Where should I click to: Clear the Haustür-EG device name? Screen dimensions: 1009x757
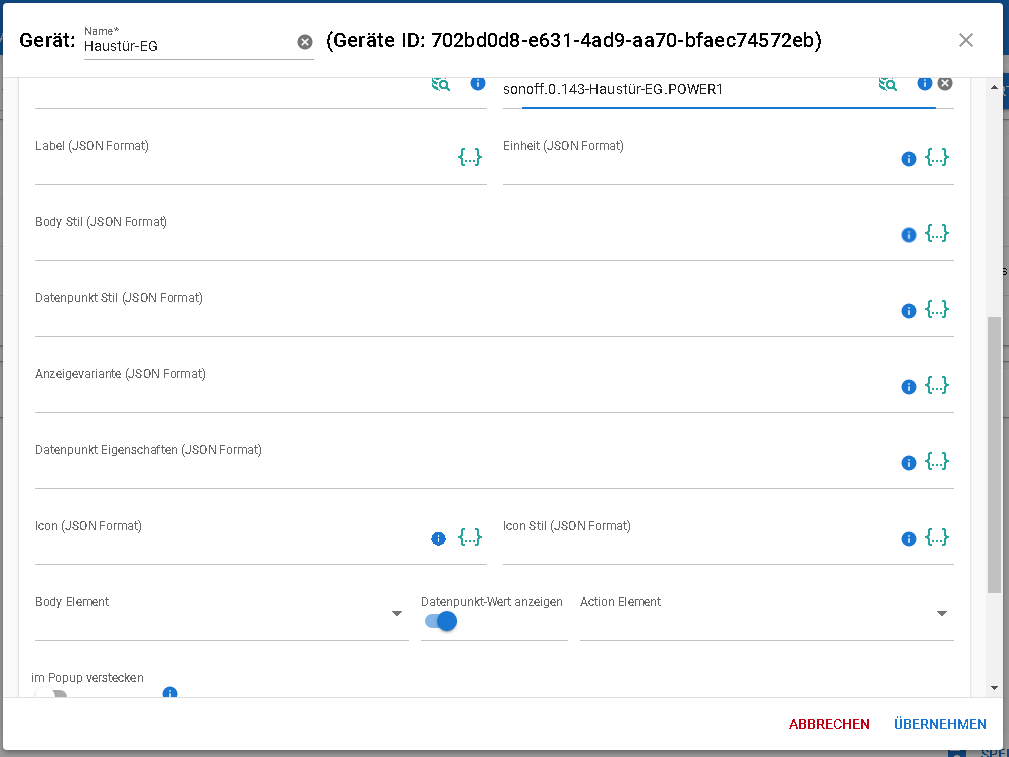click(305, 42)
